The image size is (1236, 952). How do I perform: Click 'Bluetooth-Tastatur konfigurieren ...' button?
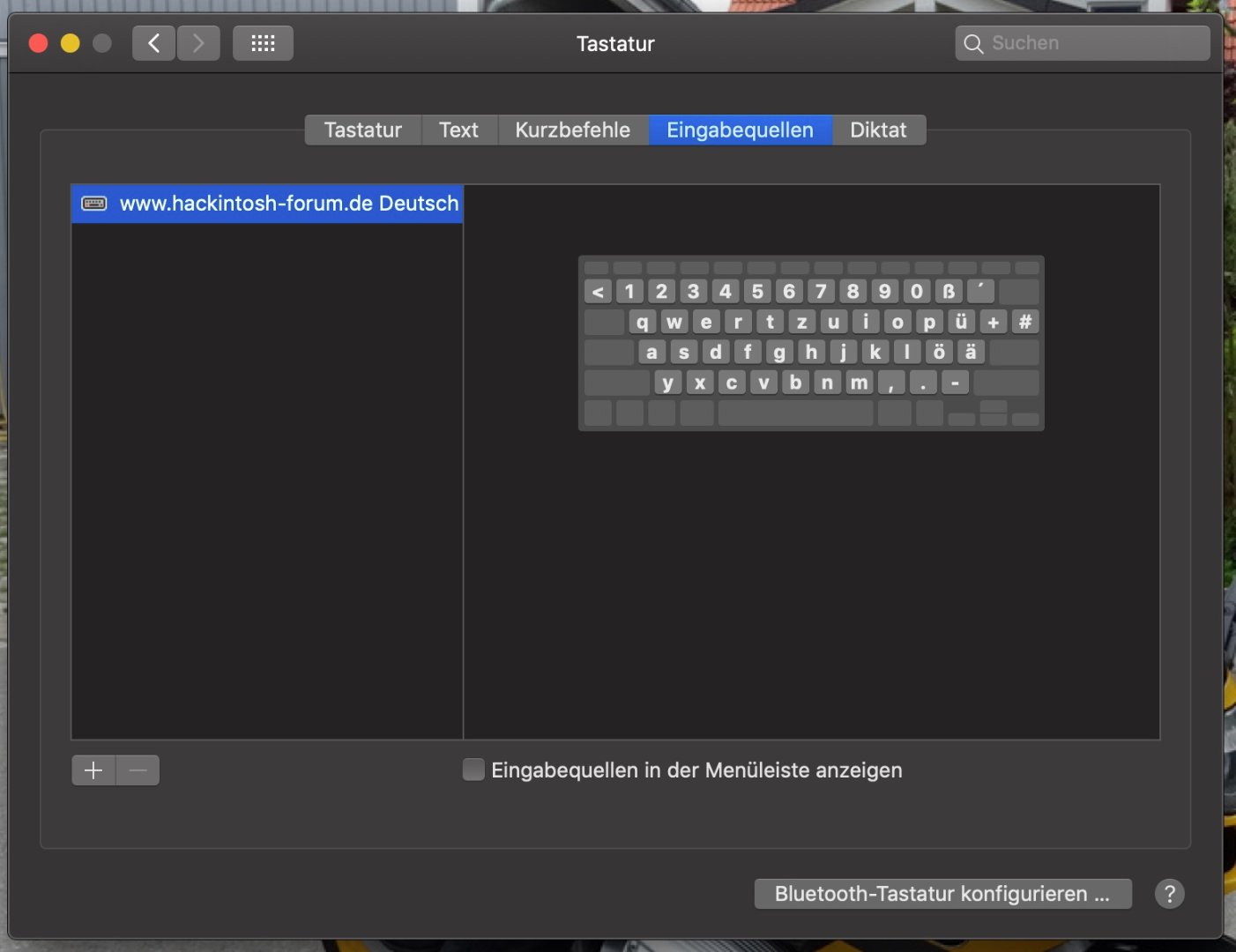[x=943, y=894]
